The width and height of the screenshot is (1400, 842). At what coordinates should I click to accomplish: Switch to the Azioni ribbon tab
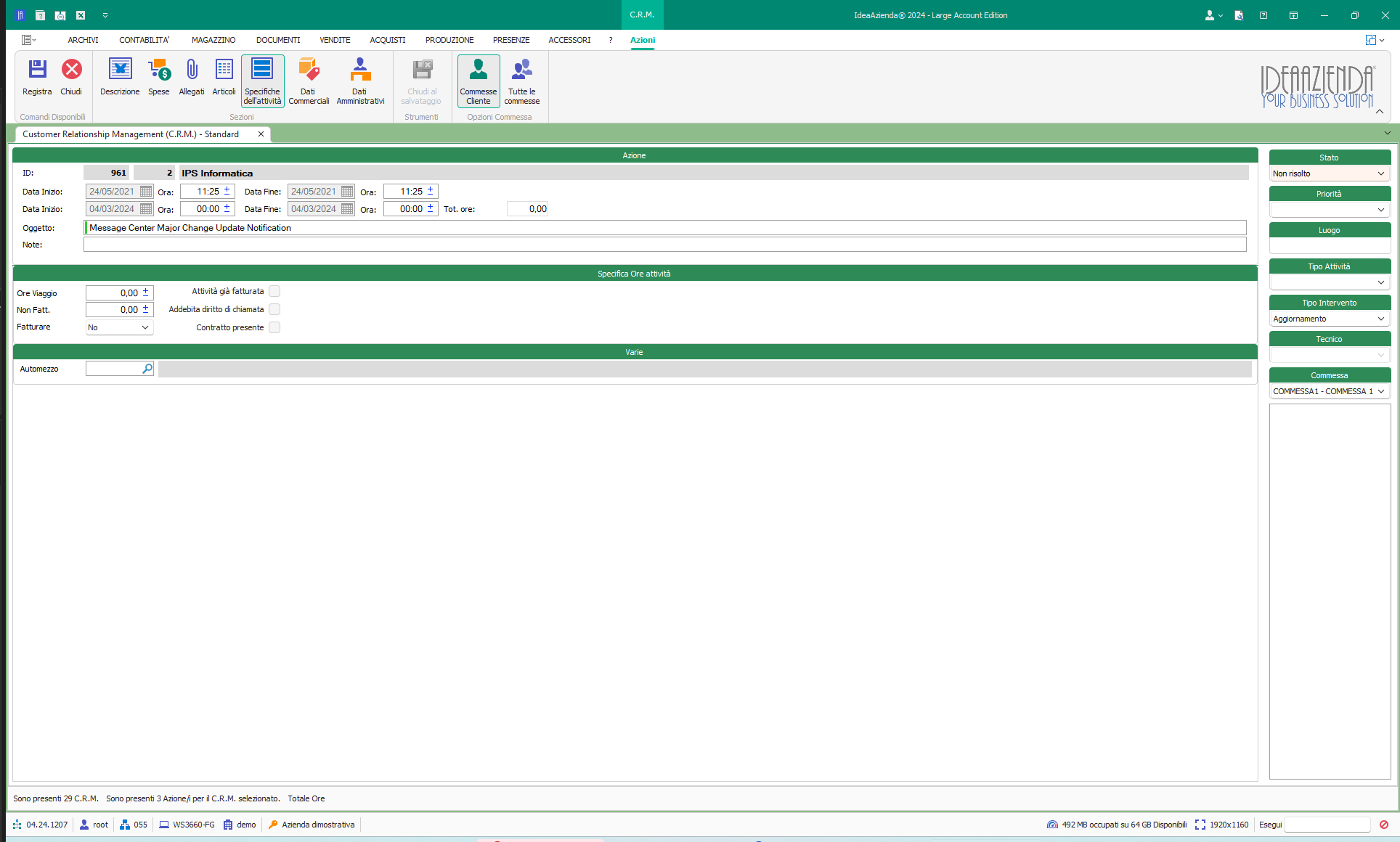point(643,40)
